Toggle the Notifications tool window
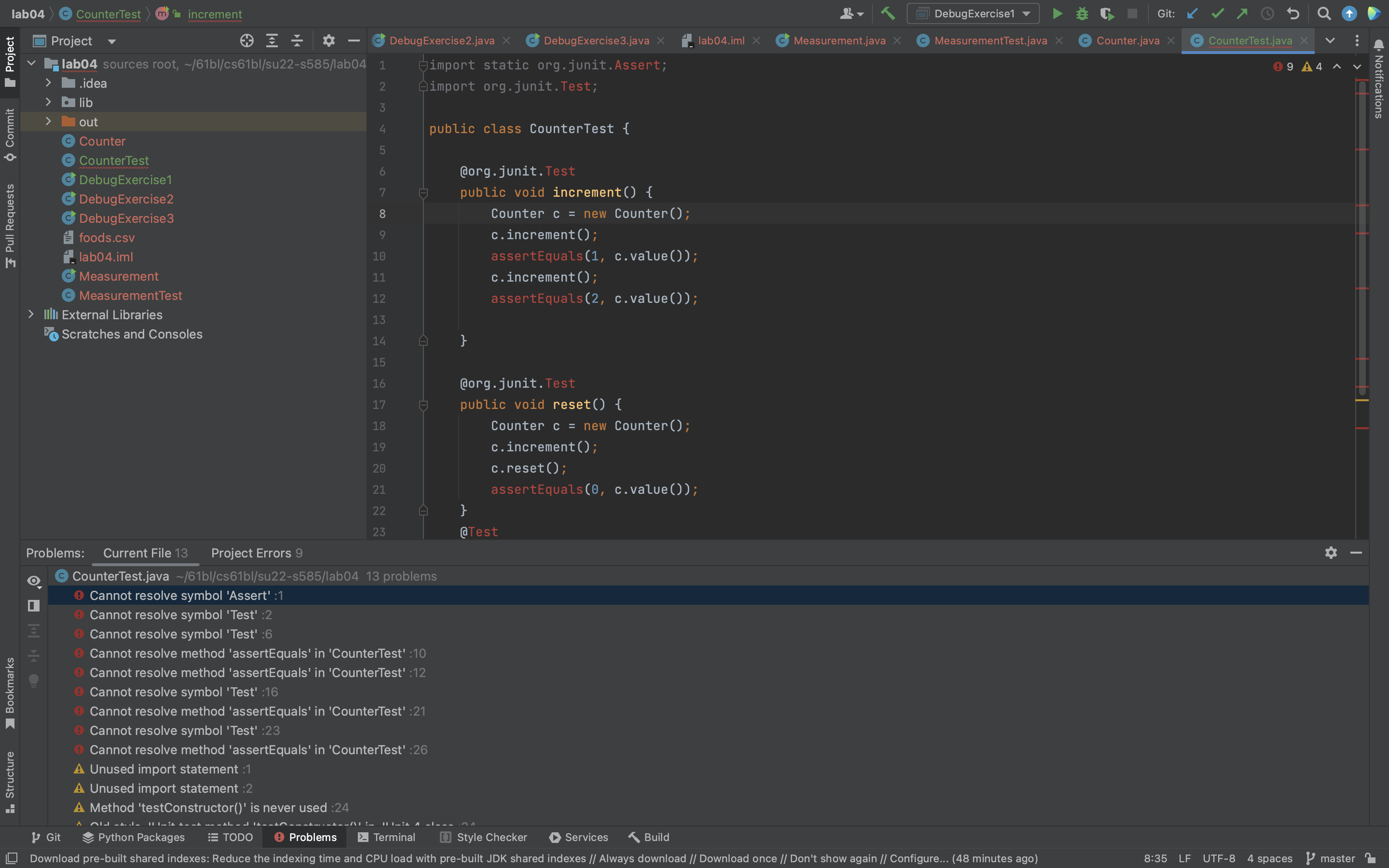The width and height of the screenshot is (1389, 868). pyautogui.click(x=1379, y=78)
